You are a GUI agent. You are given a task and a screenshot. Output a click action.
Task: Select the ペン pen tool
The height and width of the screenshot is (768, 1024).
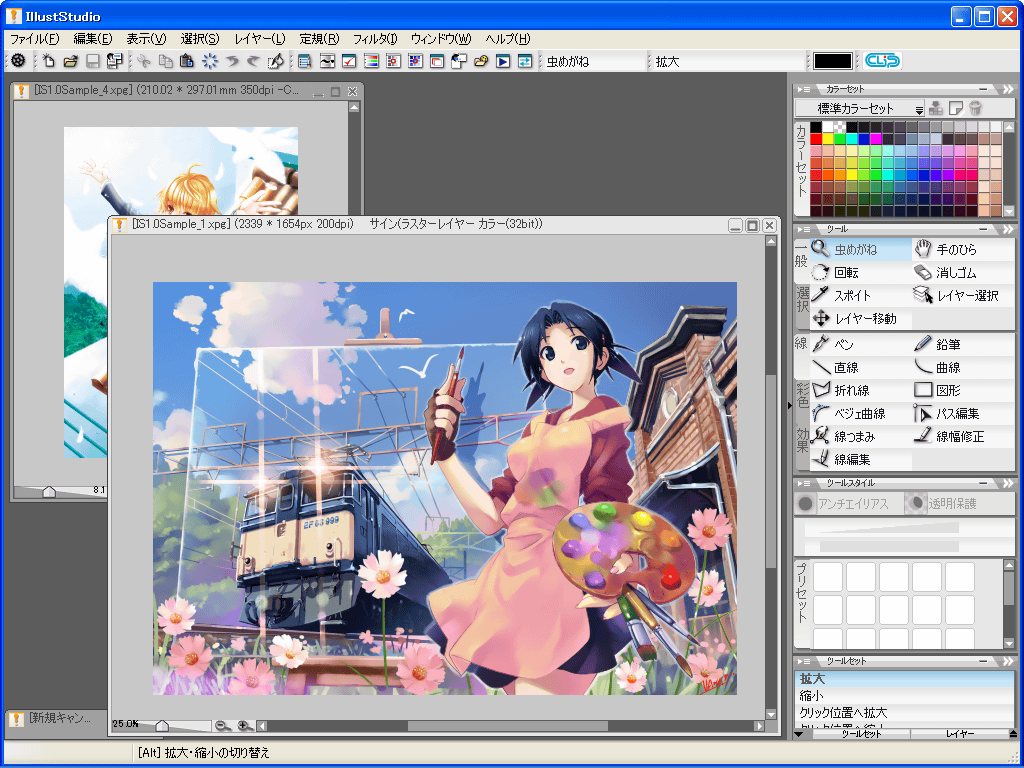tap(861, 344)
